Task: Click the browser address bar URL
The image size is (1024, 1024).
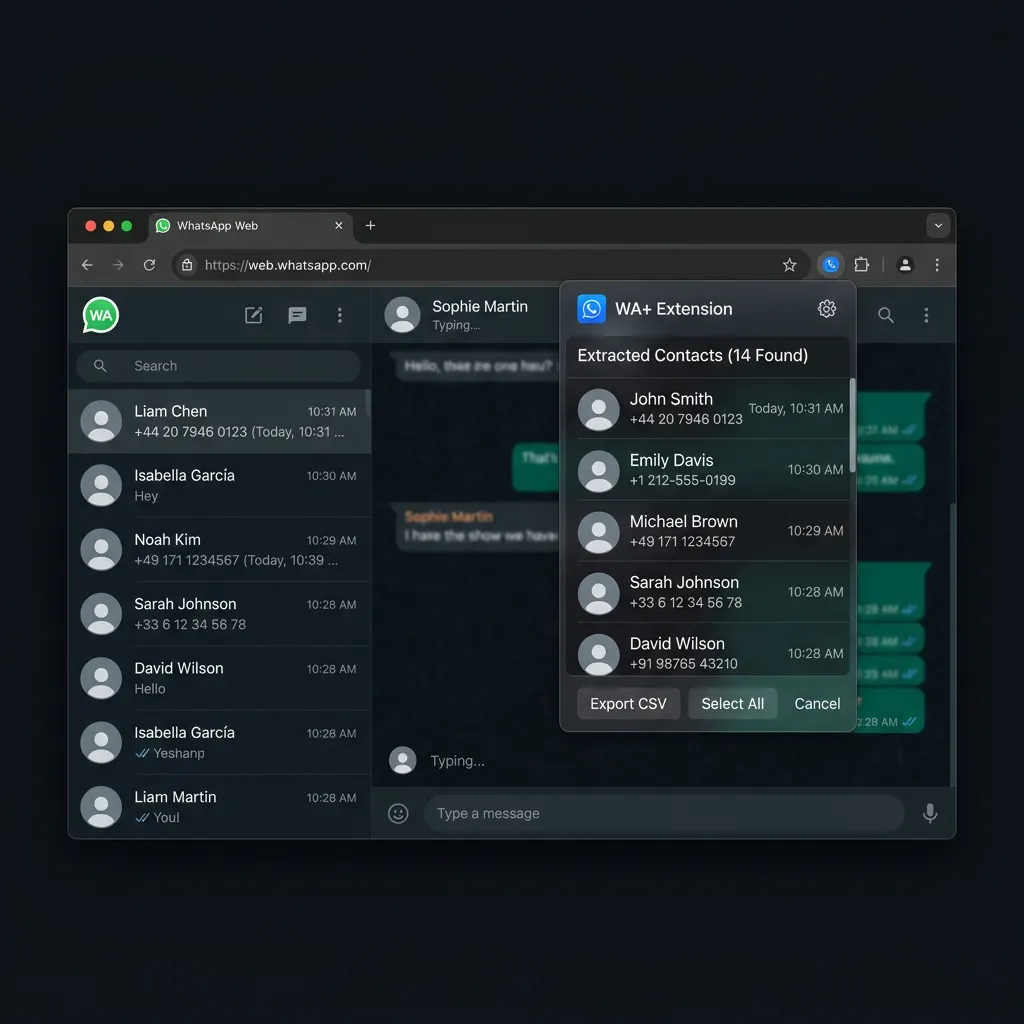Action: coord(288,265)
